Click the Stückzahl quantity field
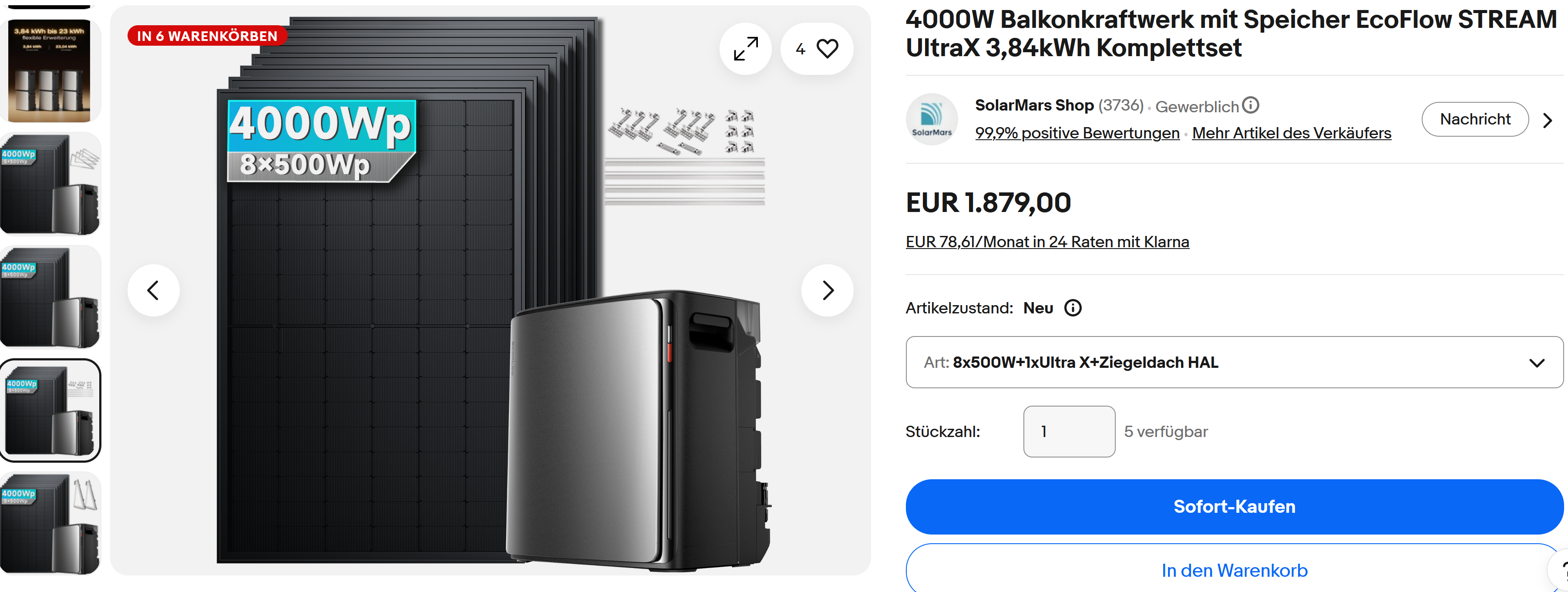This screenshot has height=592, width=1568. point(1069,431)
